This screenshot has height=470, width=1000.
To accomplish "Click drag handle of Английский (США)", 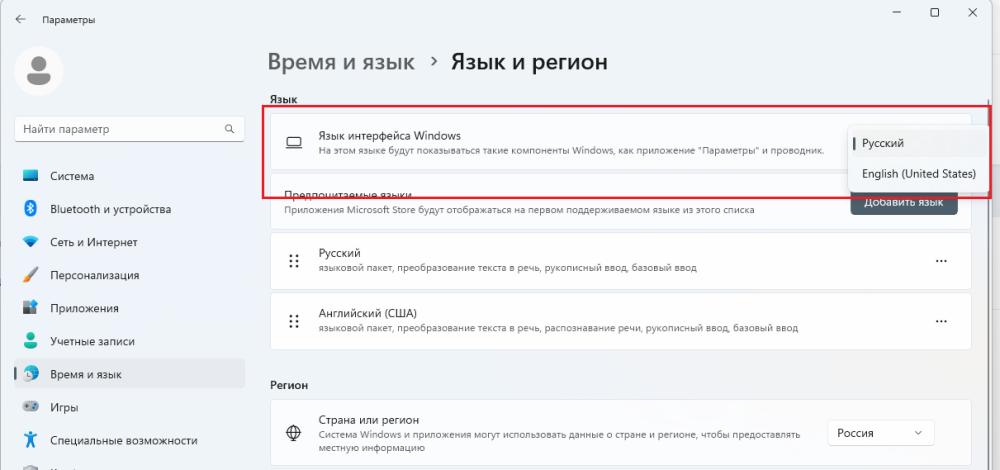I will (x=294, y=321).
